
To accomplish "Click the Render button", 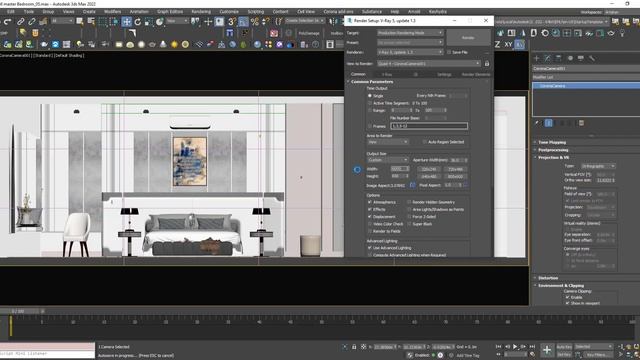I will (468, 38).
